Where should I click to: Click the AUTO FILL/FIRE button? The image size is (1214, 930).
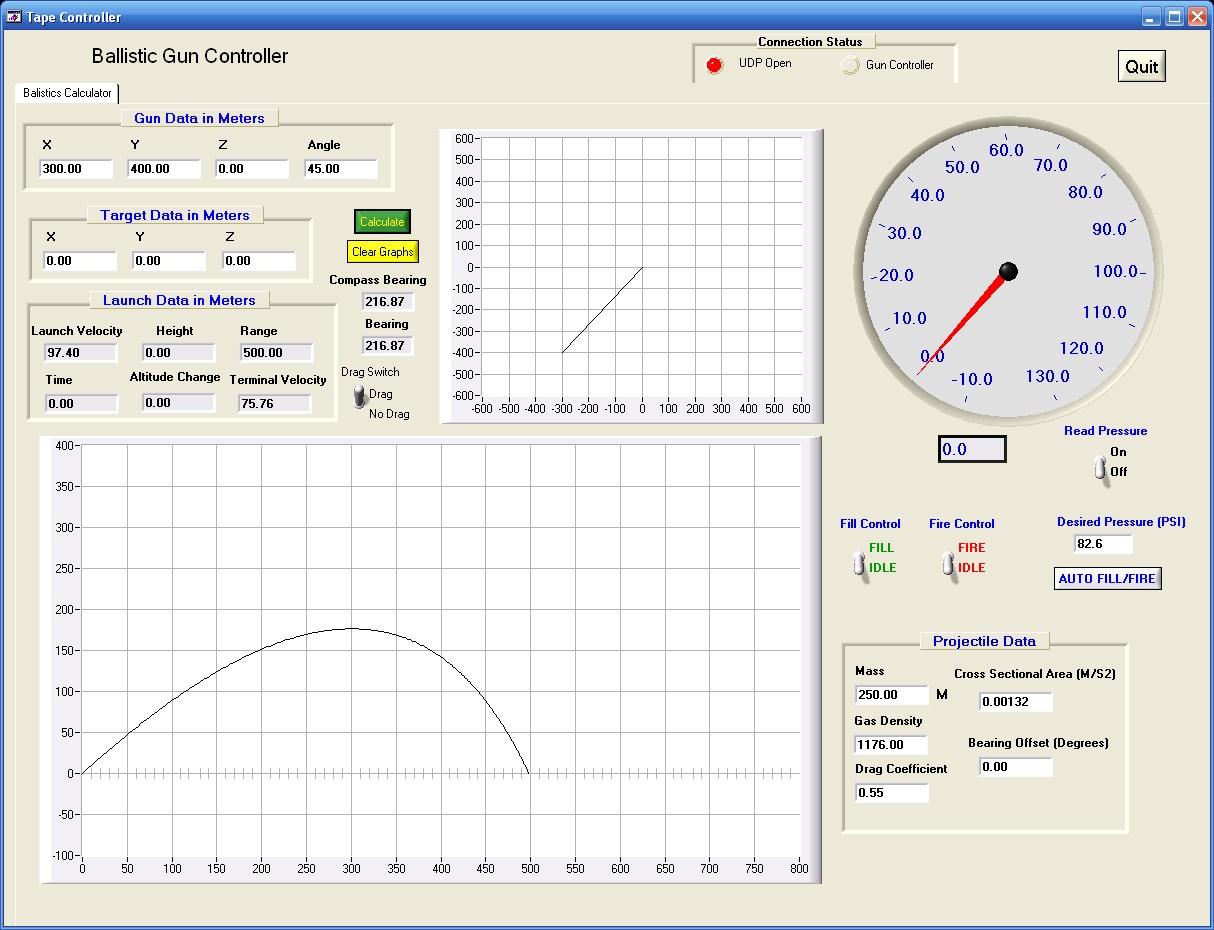point(1108,579)
